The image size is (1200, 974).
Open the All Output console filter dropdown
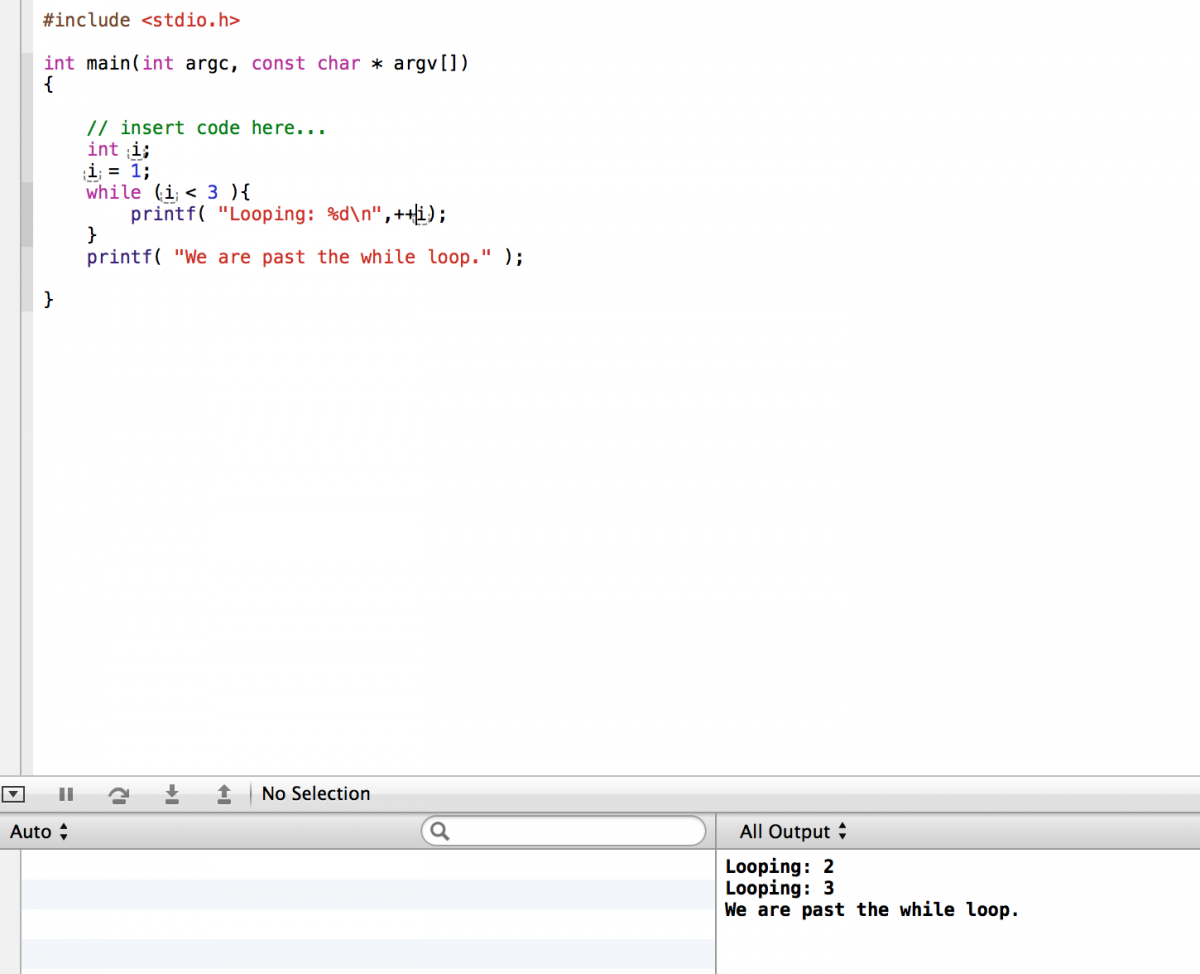pos(792,832)
